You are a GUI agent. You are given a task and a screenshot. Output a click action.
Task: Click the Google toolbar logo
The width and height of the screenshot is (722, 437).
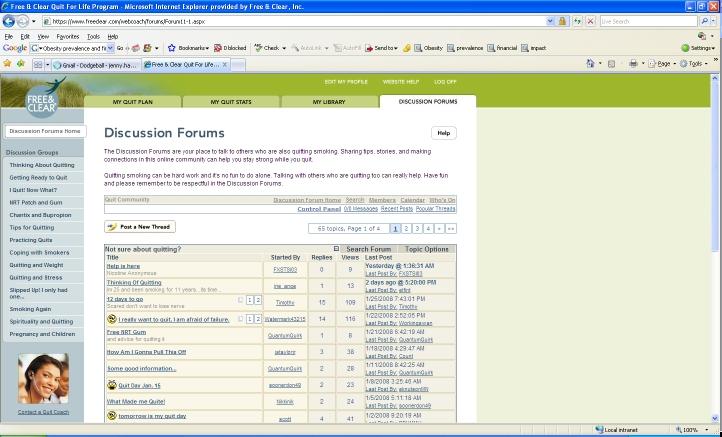click(x=15, y=47)
